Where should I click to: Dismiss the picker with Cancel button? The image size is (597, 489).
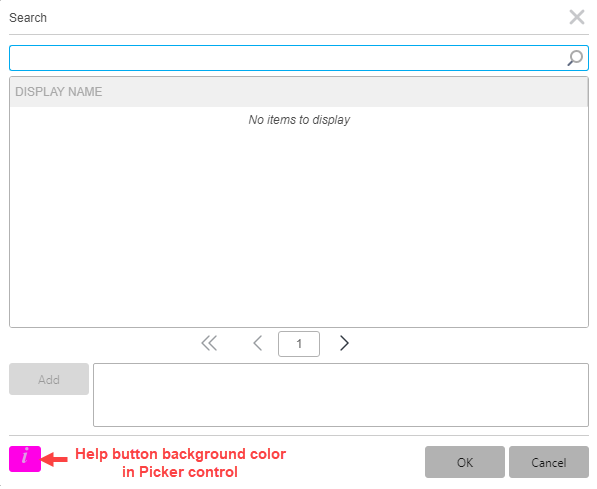pos(549,462)
